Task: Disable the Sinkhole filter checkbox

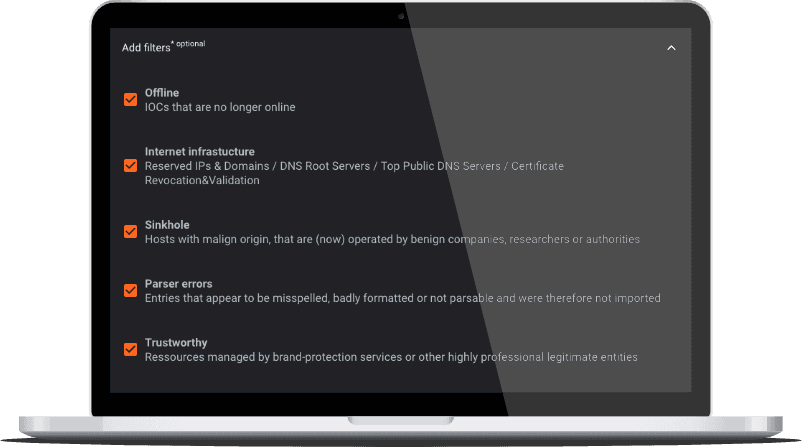Action: pos(130,231)
